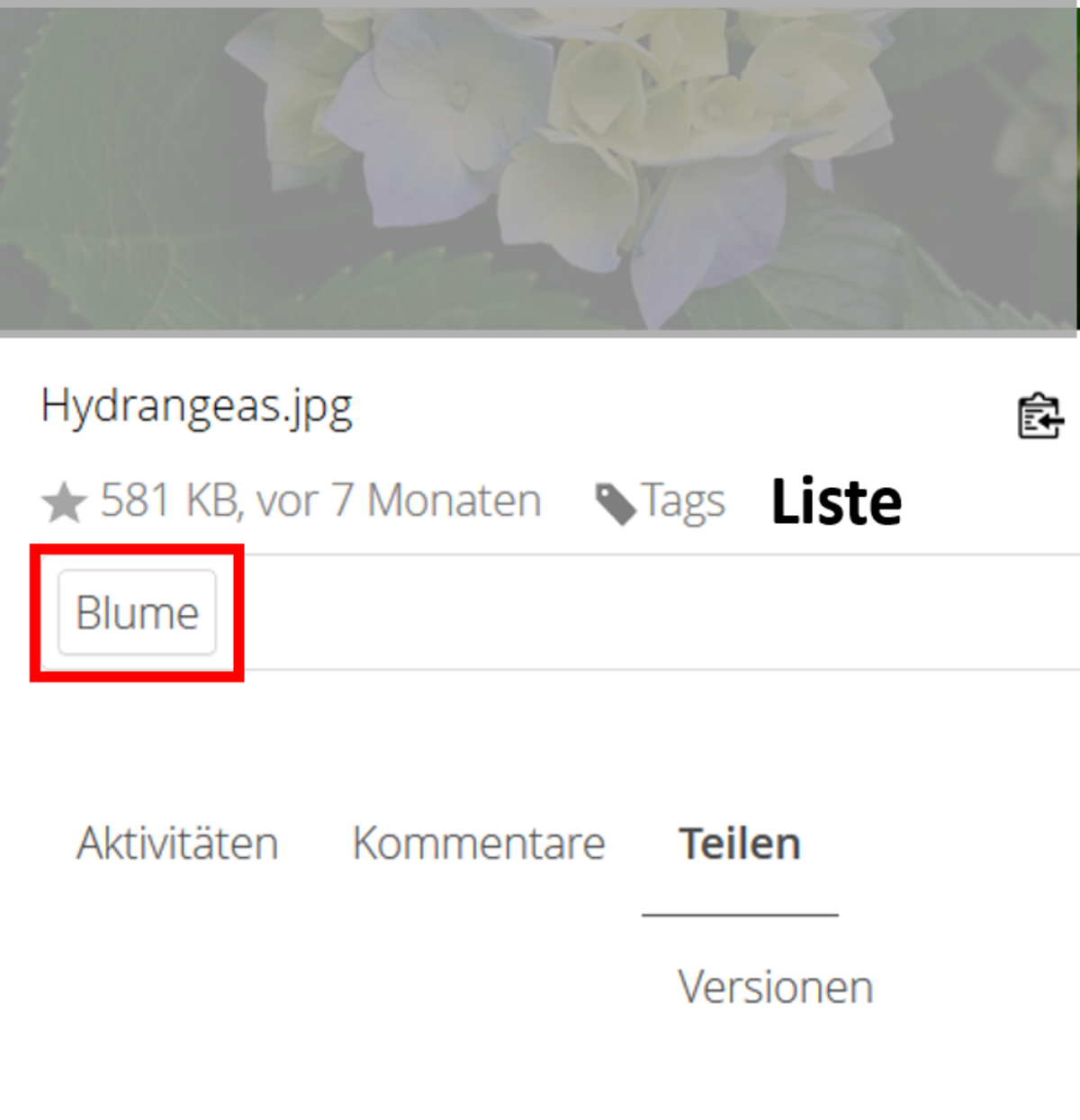Image resolution: width=1080 pixels, height=1120 pixels.
Task: Open the hydrangea preview image
Action: [x=538, y=169]
